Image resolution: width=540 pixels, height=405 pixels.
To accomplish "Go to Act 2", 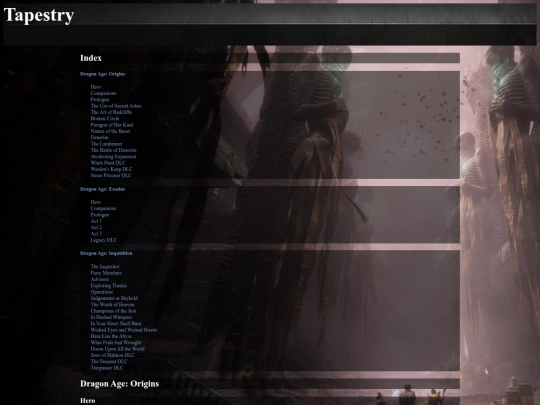I will [x=96, y=227].
